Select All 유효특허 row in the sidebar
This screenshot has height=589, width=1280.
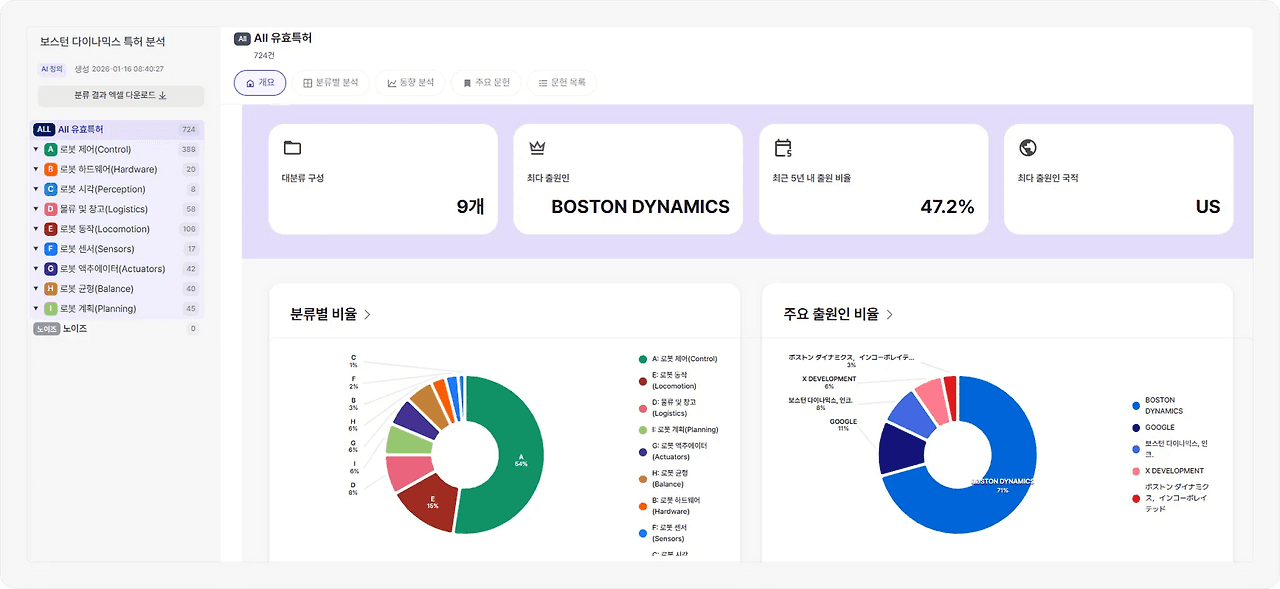pos(118,130)
